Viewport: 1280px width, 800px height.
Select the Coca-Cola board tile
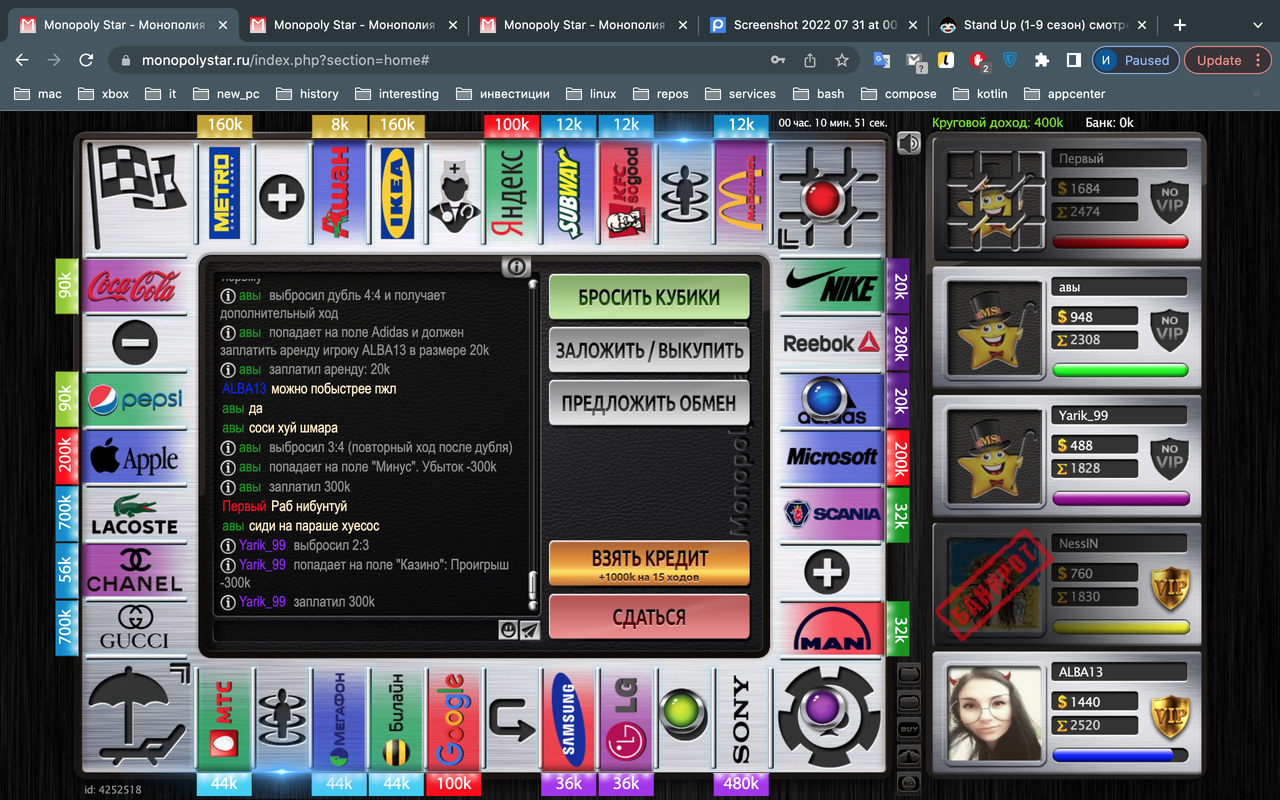click(134, 287)
